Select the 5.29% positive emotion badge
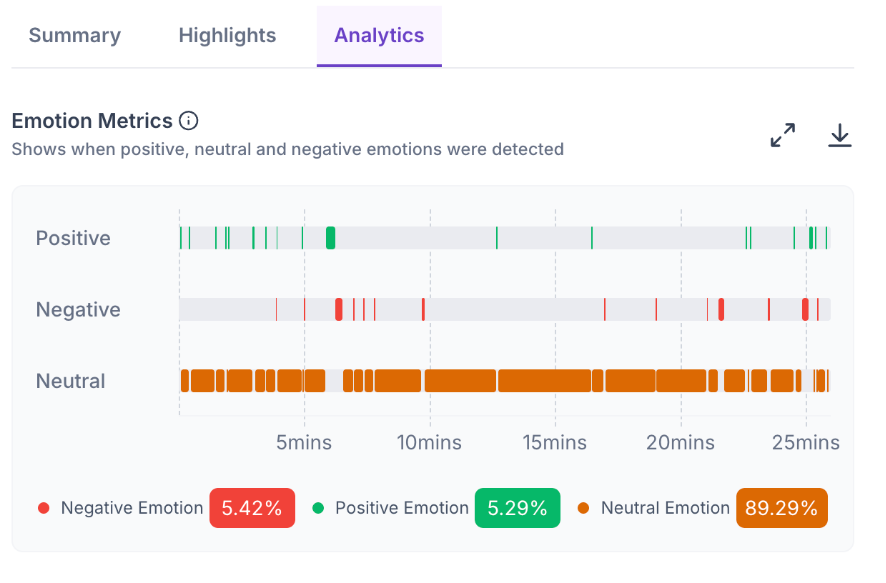Image resolution: width=886 pixels, height=583 pixels. click(x=518, y=508)
